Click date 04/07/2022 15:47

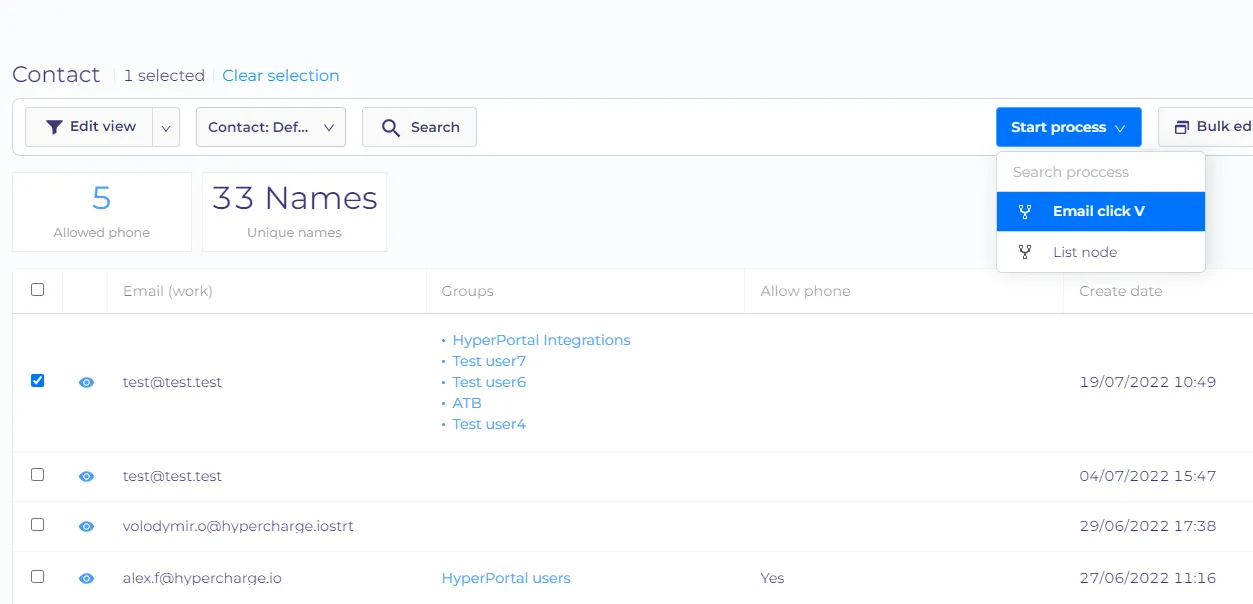click(x=1148, y=476)
